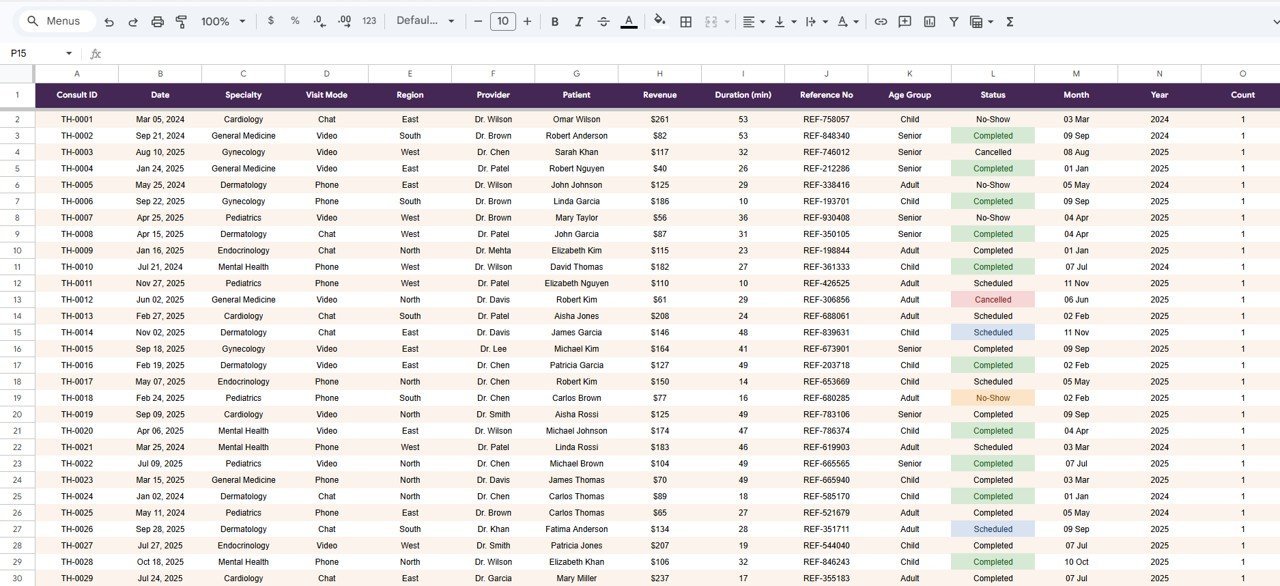Image resolution: width=1280 pixels, height=586 pixels.
Task: Toggle bold formatting
Action: (x=555, y=21)
